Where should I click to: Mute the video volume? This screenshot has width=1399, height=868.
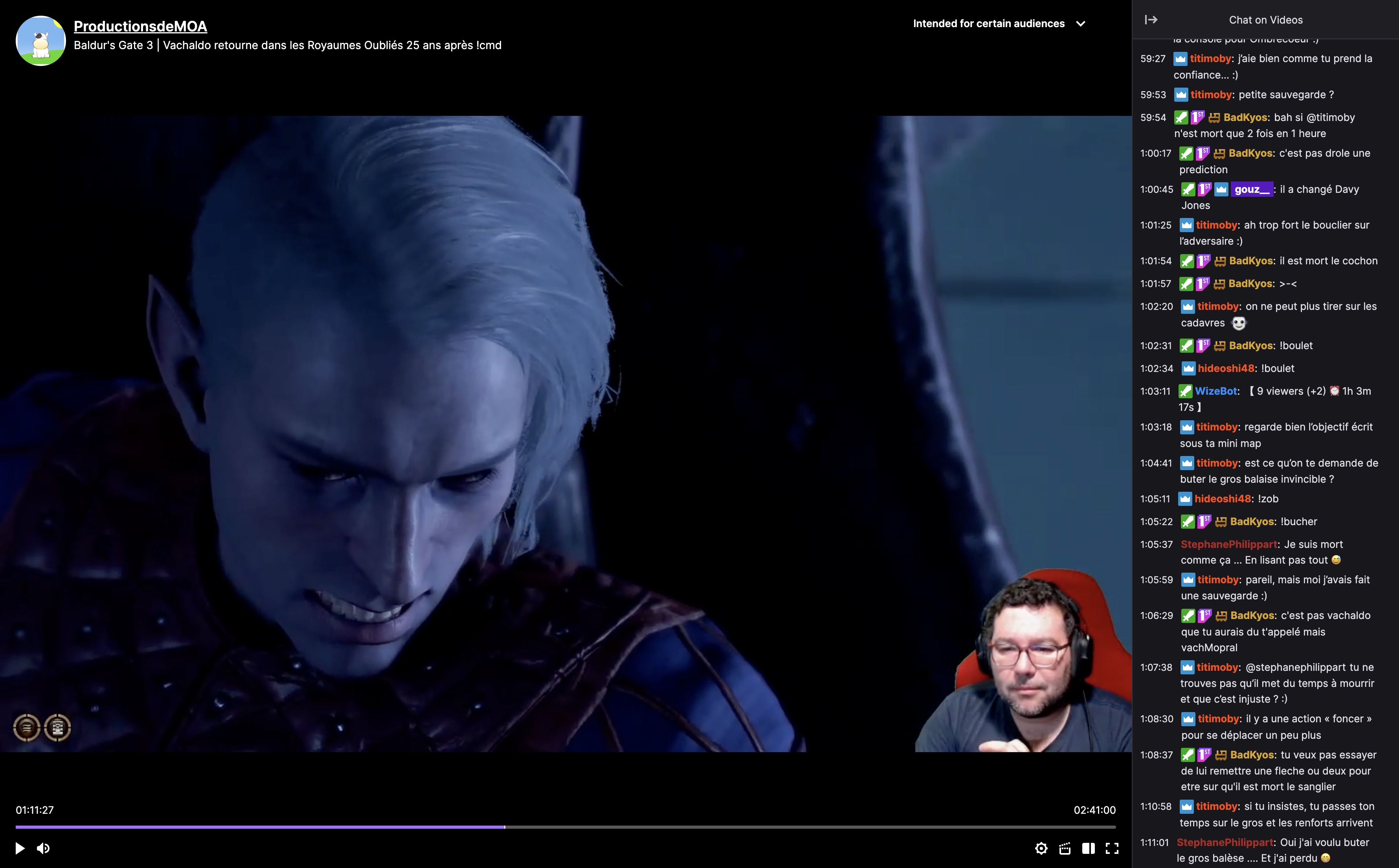(43, 848)
